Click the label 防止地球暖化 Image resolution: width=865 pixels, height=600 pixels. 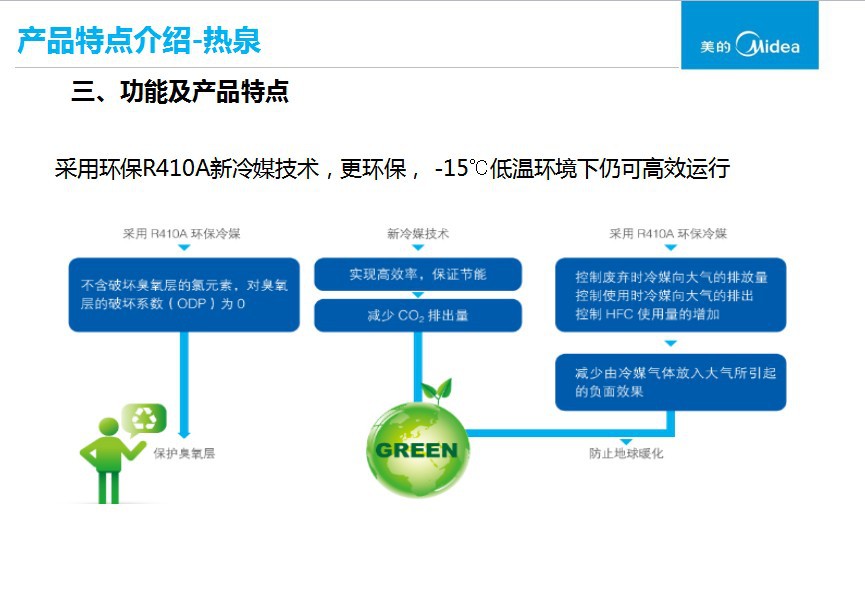tap(626, 453)
